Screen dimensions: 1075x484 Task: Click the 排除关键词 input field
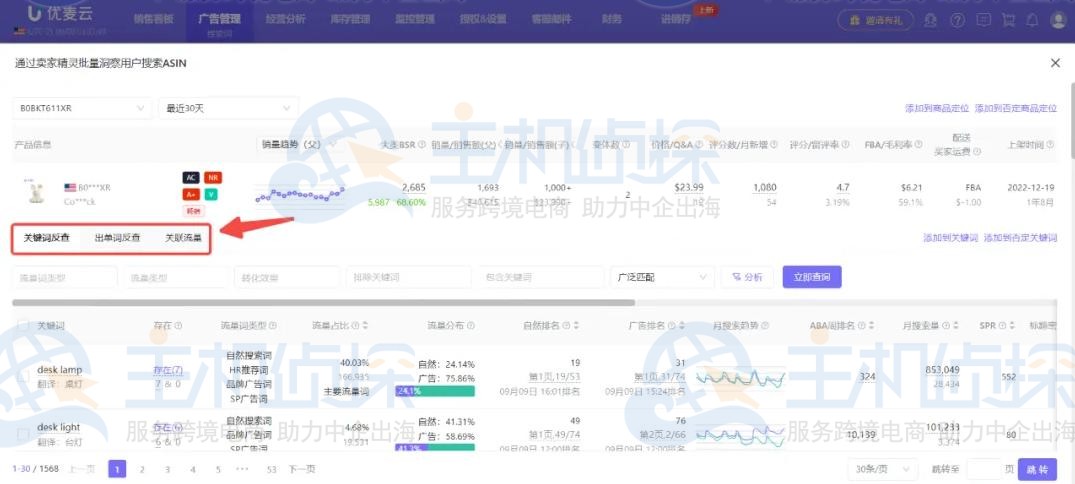(408, 277)
